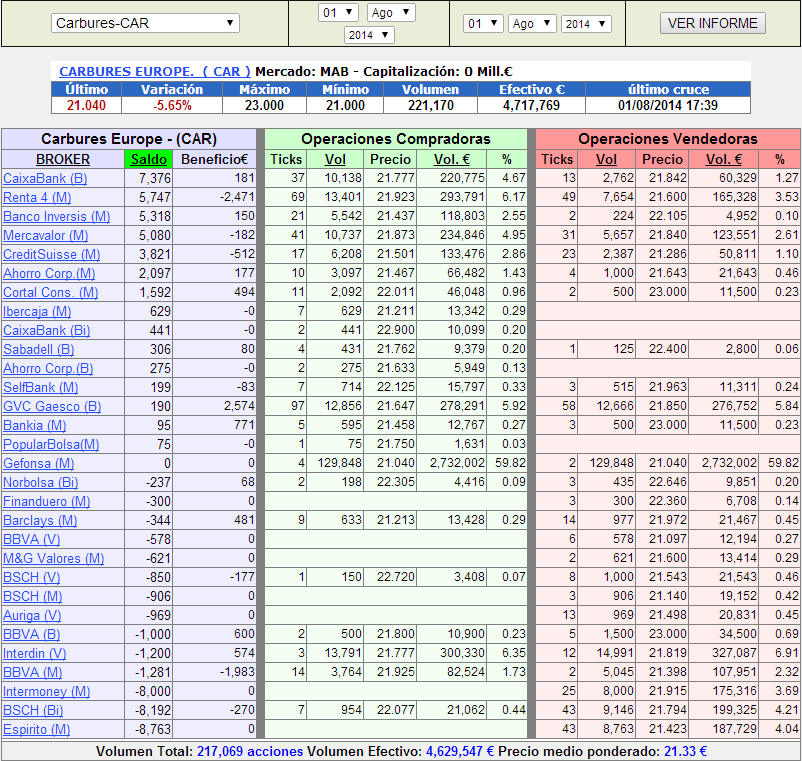Open the end date day dropdown
The image size is (802, 761).
[483, 23]
